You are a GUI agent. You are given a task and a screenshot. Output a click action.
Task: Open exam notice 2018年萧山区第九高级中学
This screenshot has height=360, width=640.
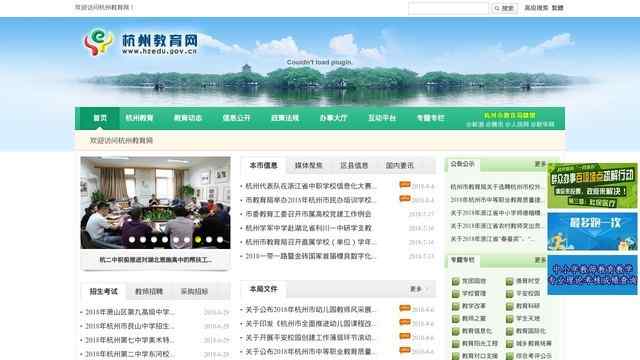(130, 312)
